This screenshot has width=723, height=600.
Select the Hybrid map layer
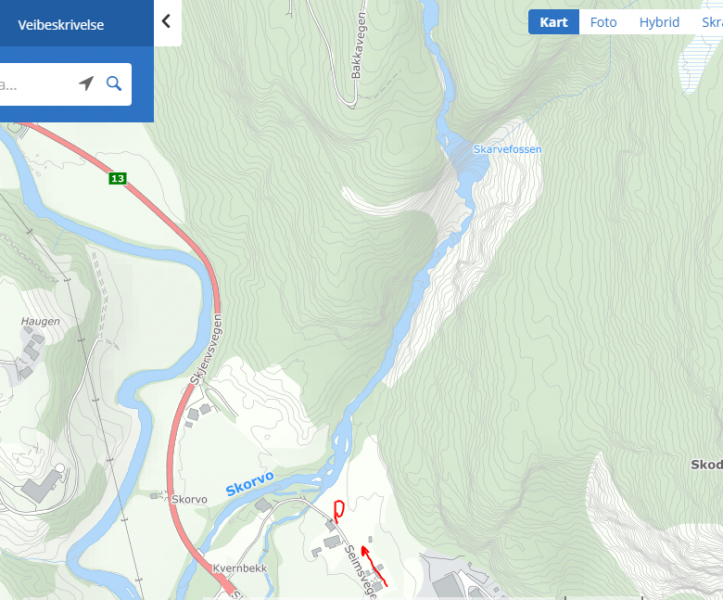coord(659,22)
